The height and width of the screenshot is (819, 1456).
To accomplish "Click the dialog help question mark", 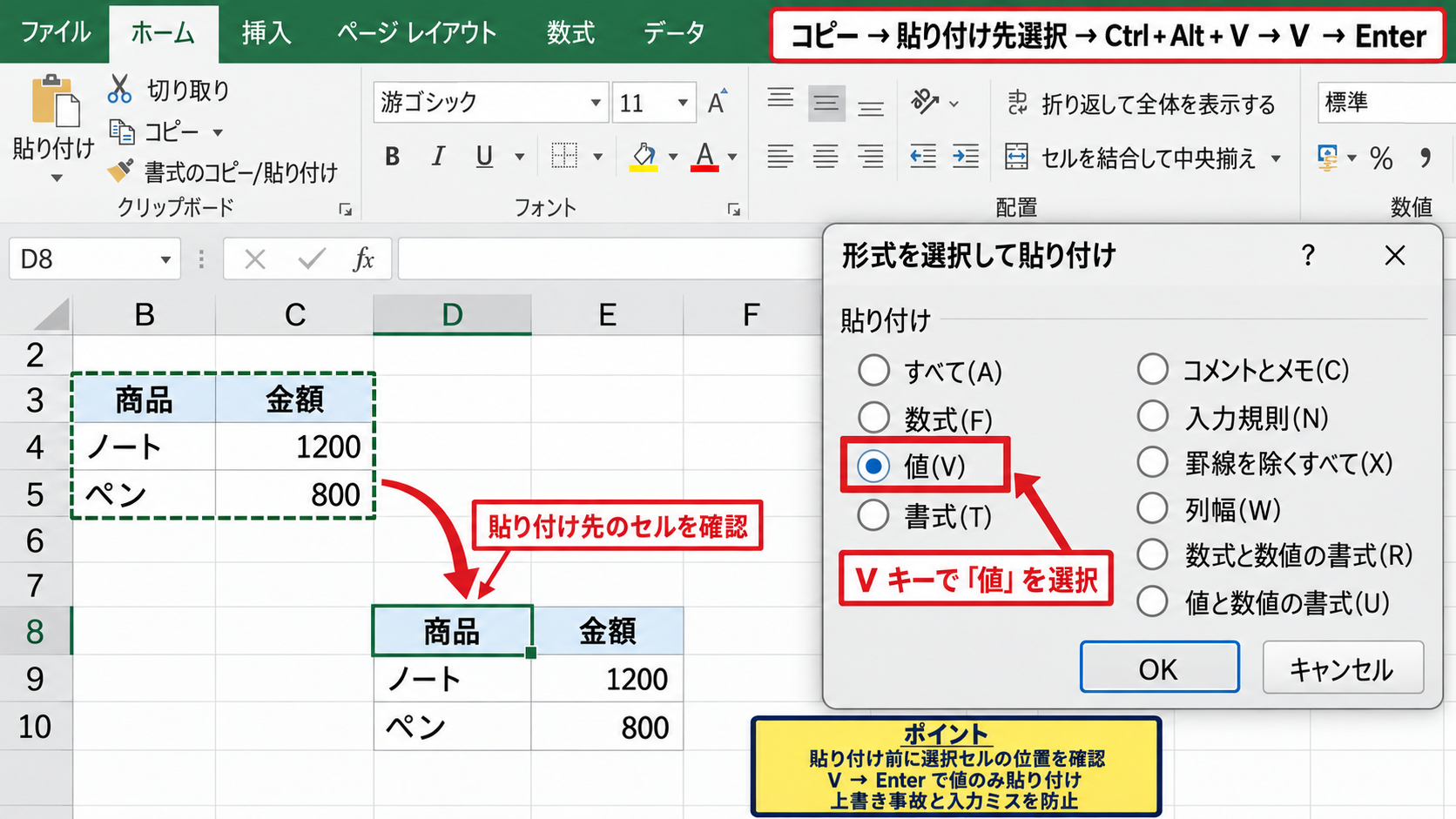I will pyautogui.click(x=1308, y=255).
